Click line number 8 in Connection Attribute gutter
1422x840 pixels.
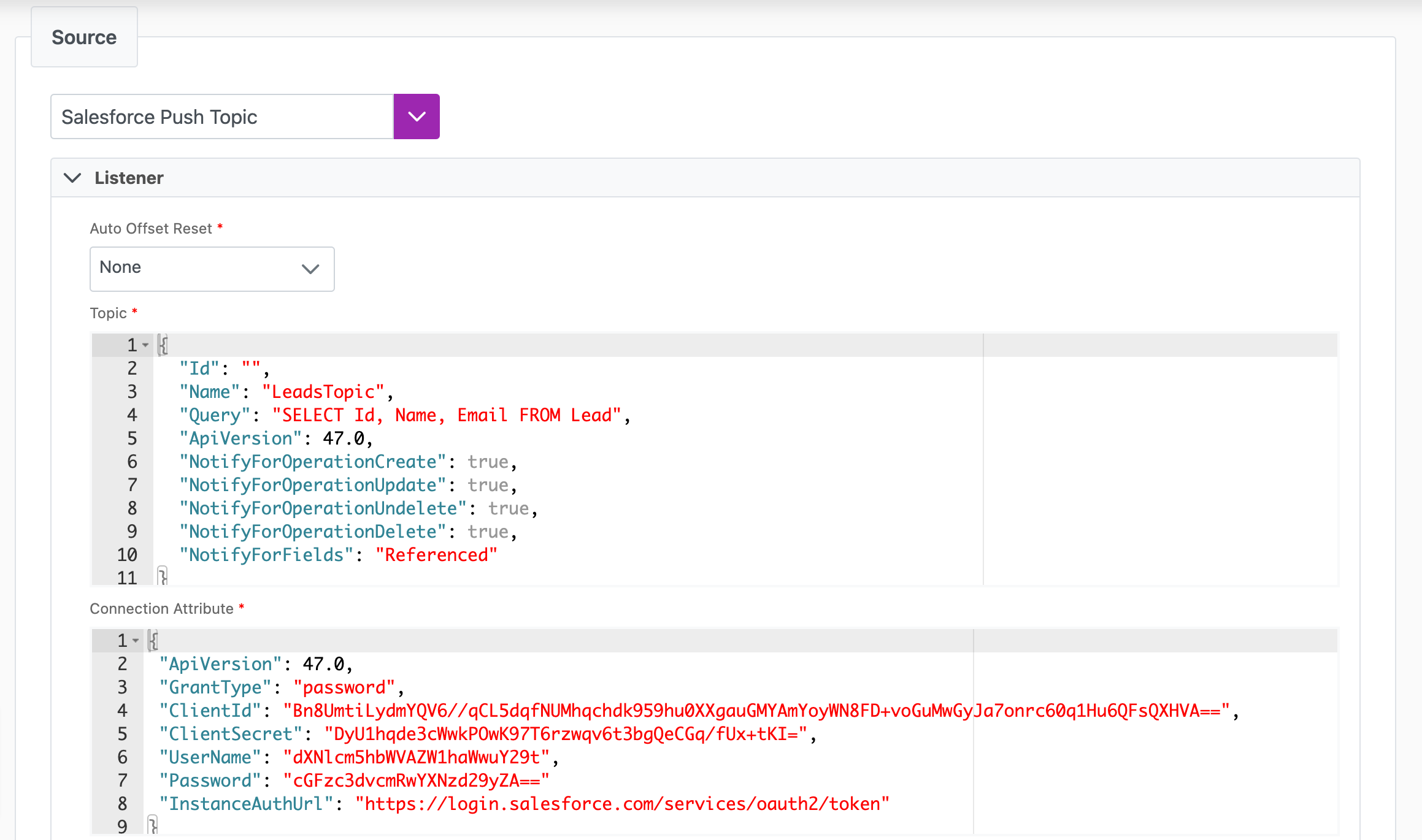(x=122, y=804)
